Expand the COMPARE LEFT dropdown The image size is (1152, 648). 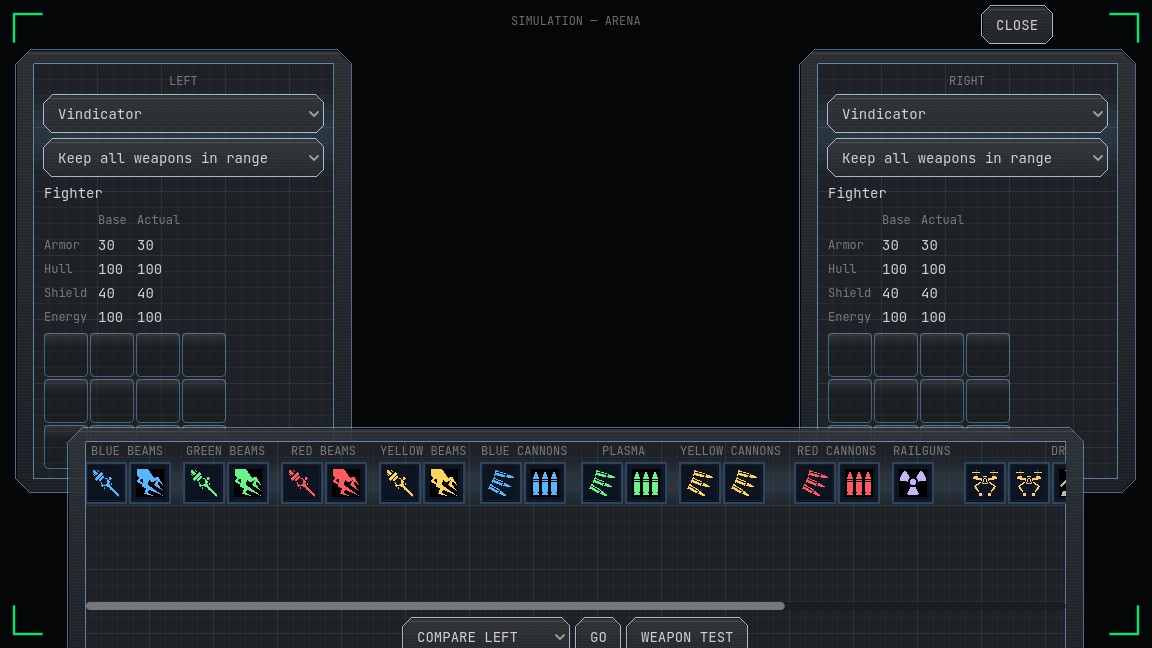click(x=486, y=636)
